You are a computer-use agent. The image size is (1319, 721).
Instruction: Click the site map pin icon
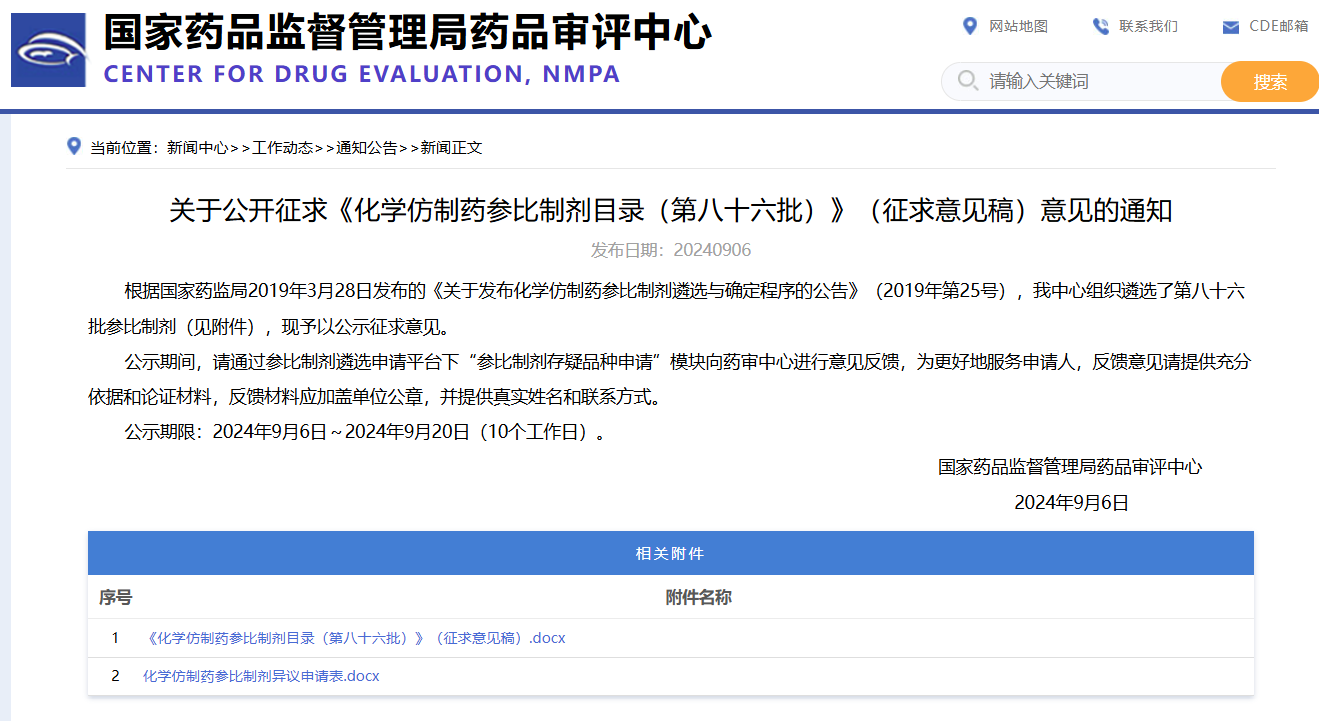pos(969,26)
